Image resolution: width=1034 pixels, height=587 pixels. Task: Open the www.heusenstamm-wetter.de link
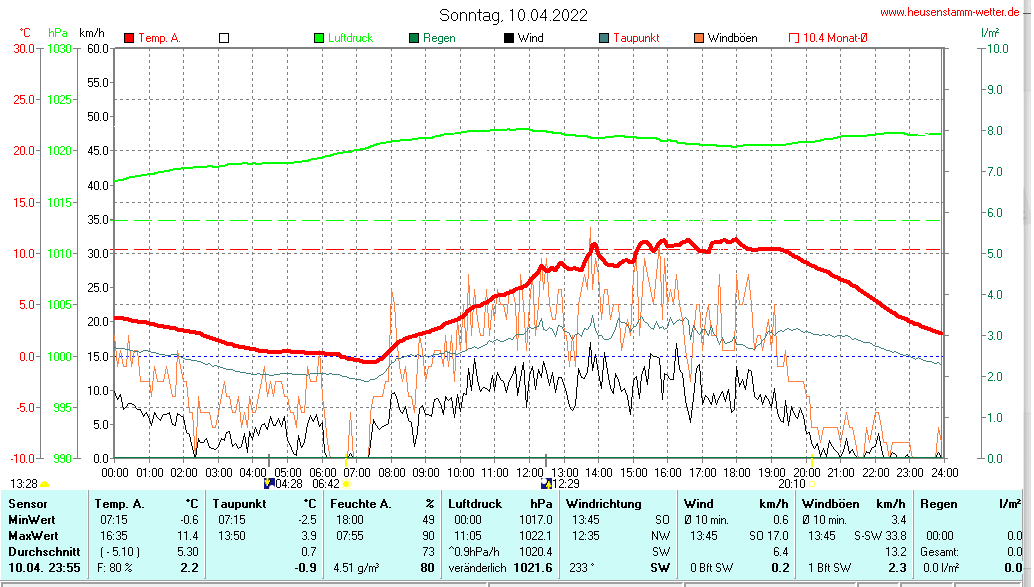[x=953, y=11]
